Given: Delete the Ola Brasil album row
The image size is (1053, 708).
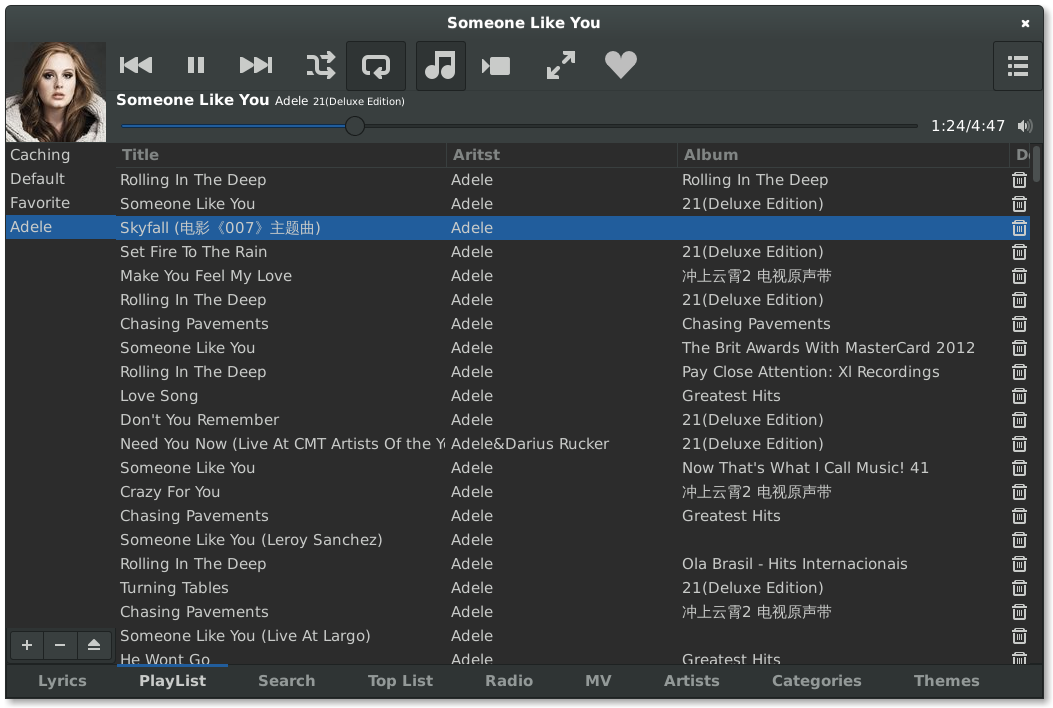Looking at the screenshot, I should (x=1019, y=564).
